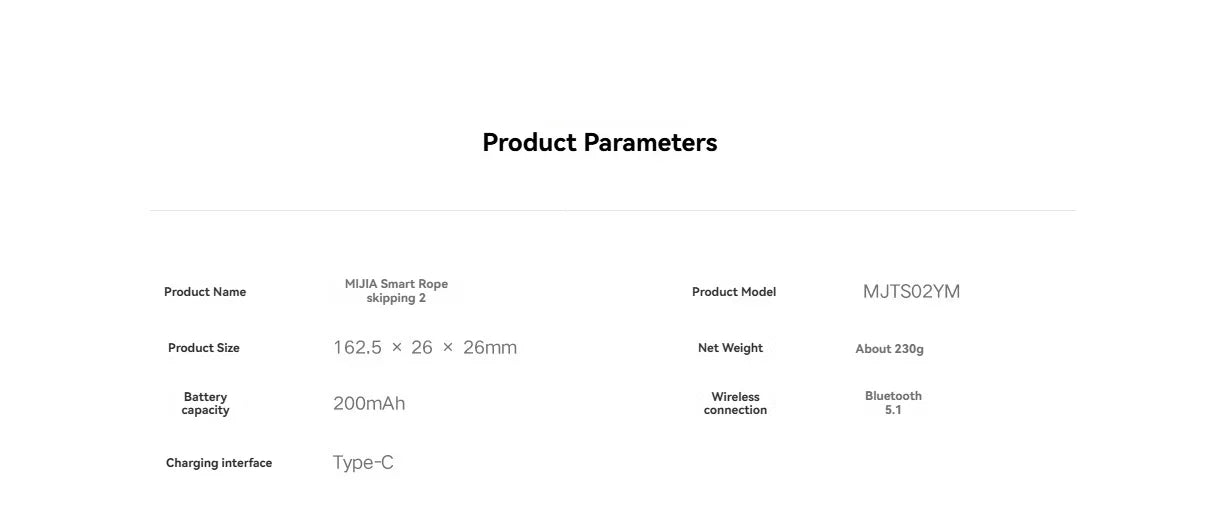Click the first × symbol in dimensions
The image size is (1226, 509).
397,348
